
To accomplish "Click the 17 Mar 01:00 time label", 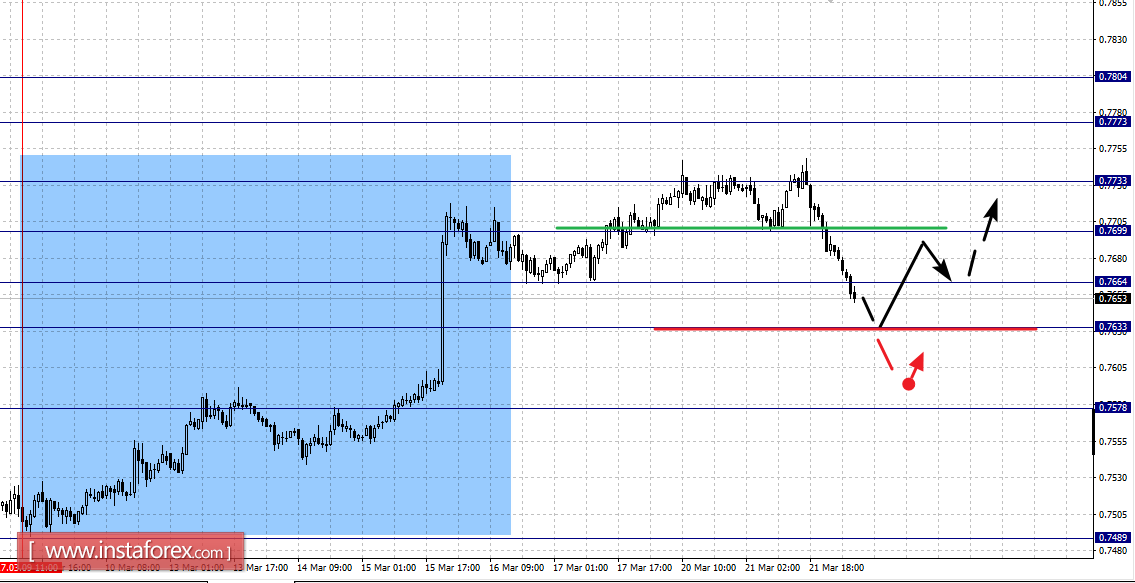I will coord(581,567).
